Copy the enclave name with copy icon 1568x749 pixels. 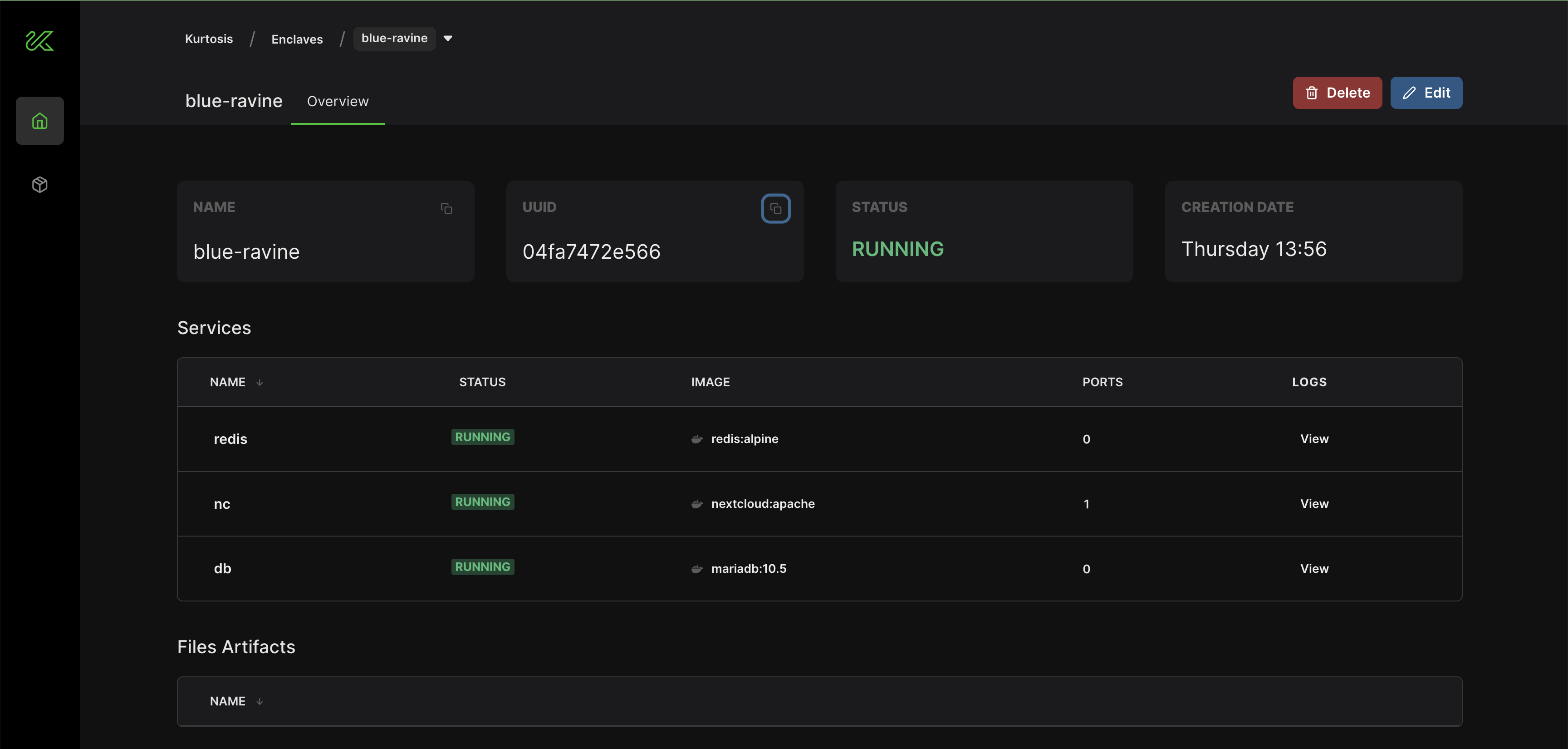click(446, 209)
